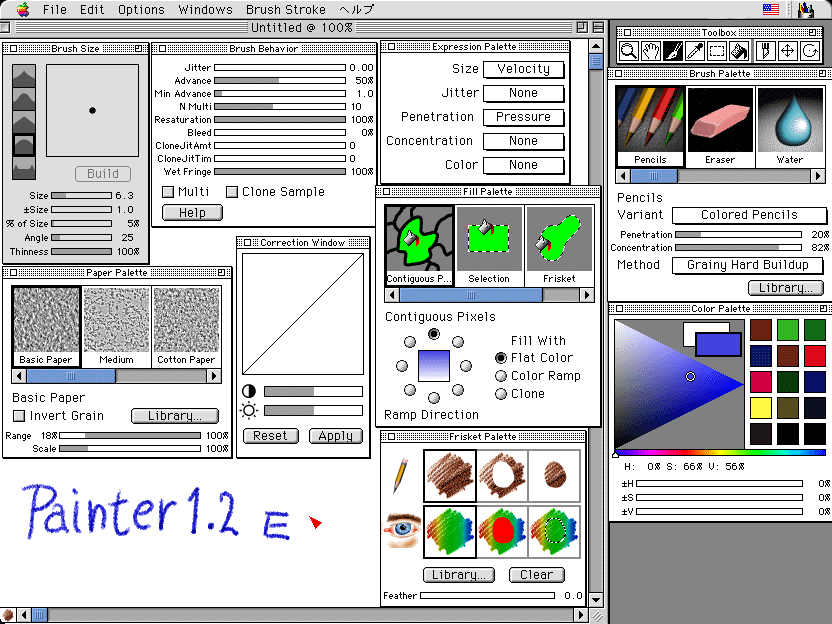Select the Grabber hand tool
The width and height of the screenshot is (832, 624).
[x=651, y=51]
